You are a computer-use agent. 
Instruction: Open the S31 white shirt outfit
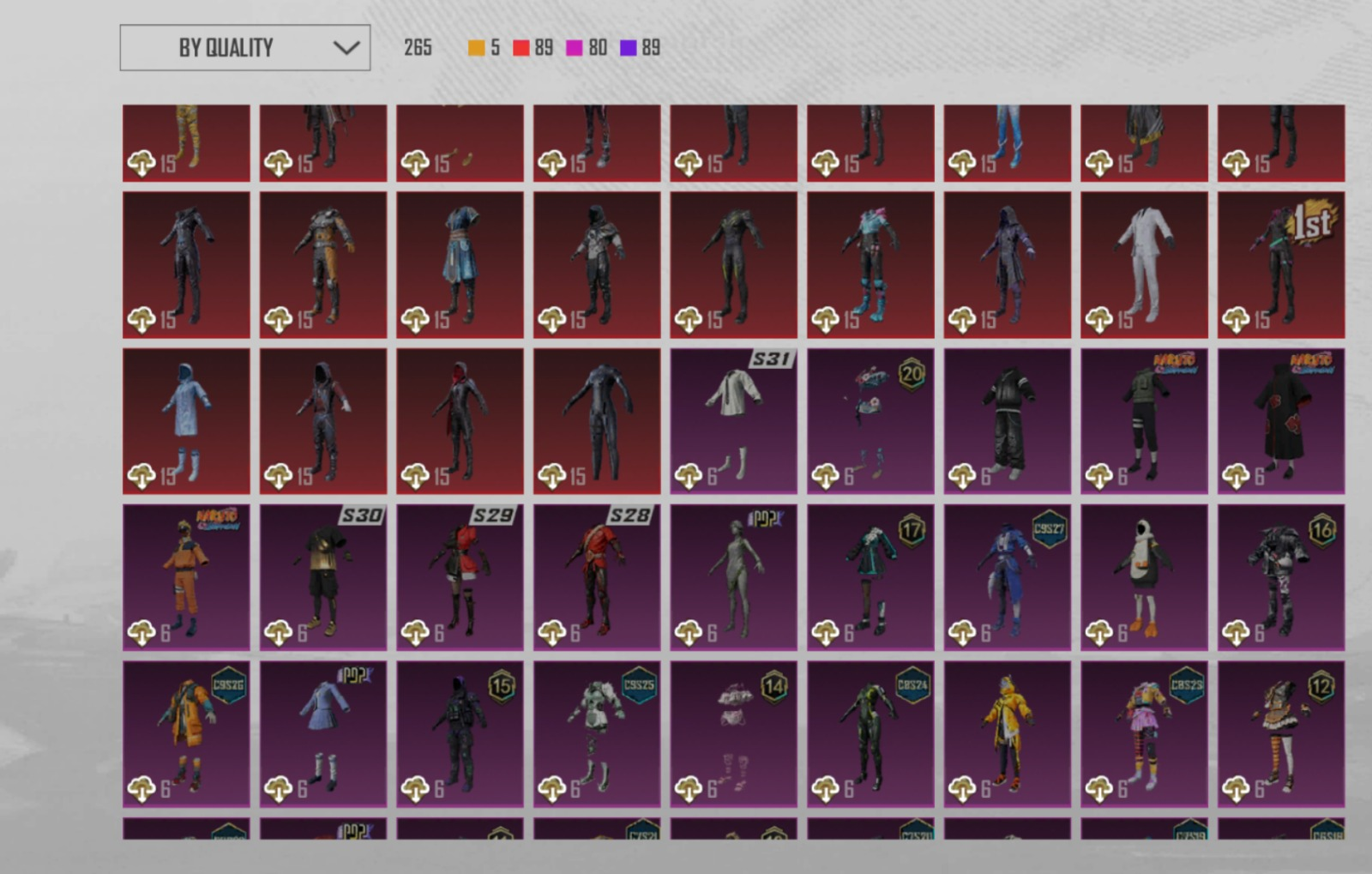pyautogui.click(x=733, y=421)
